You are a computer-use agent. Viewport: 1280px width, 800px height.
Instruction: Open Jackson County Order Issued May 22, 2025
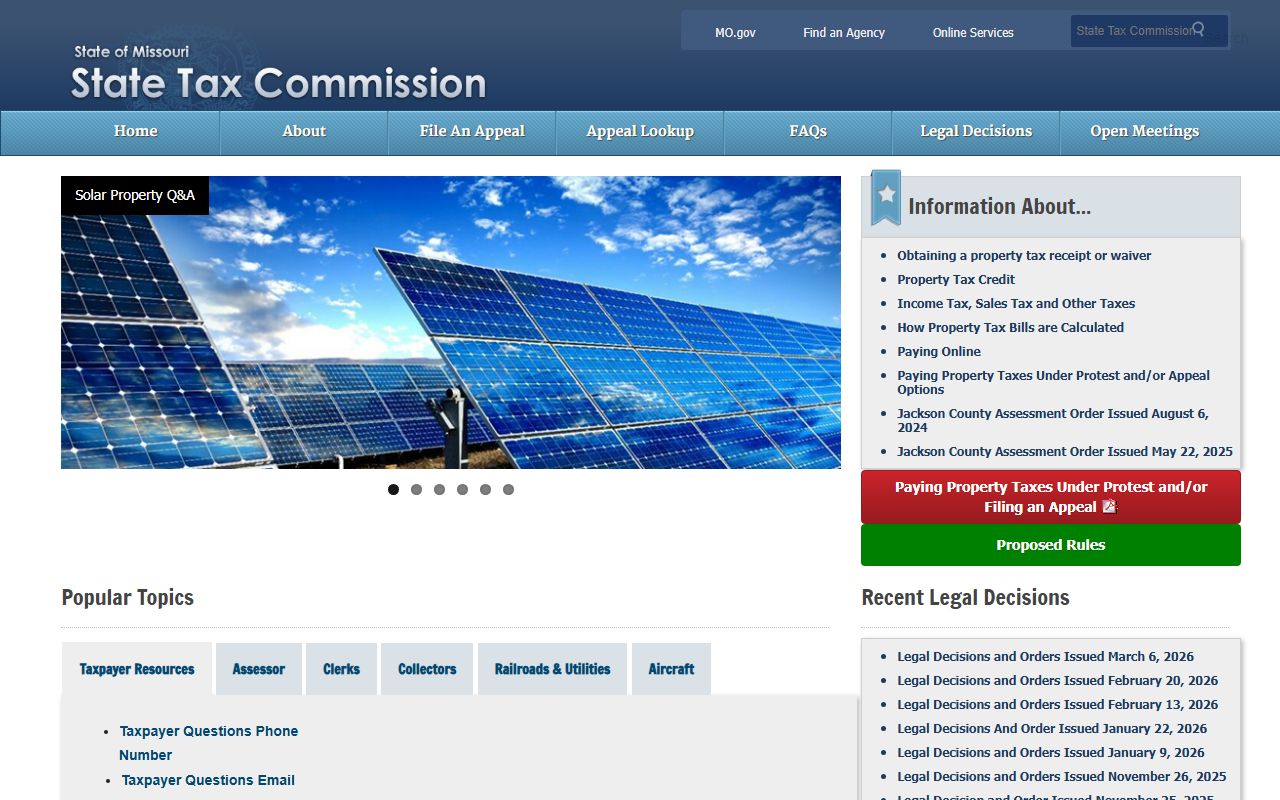coord(1065,452)
